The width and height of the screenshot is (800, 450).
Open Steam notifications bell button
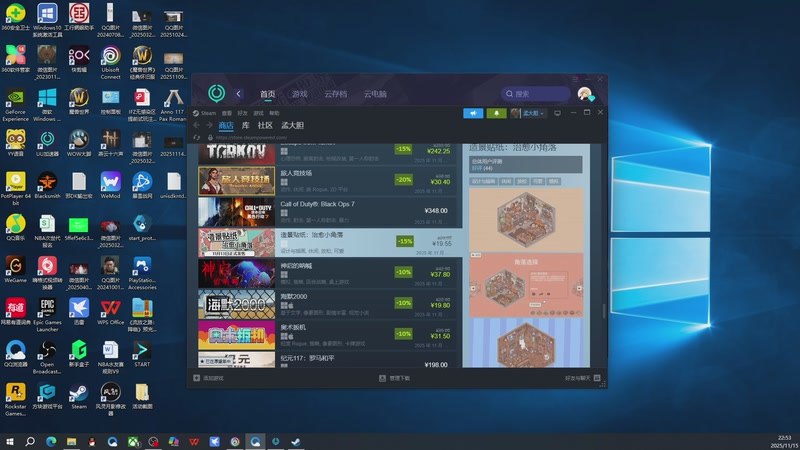pyautogui.click(x=496, y=113)
